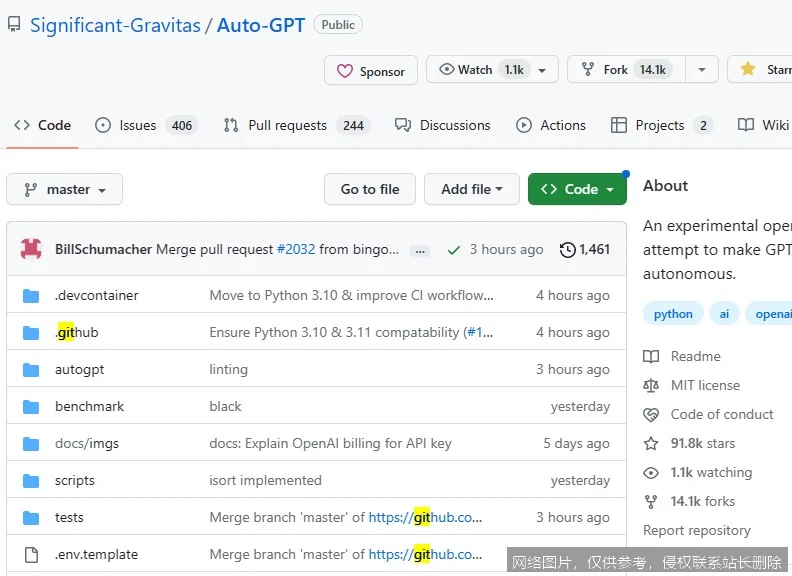This screenshot has width=792, height=576.
Task: Switch to the Pull requests tab
Action: click(x=296, y=125)
